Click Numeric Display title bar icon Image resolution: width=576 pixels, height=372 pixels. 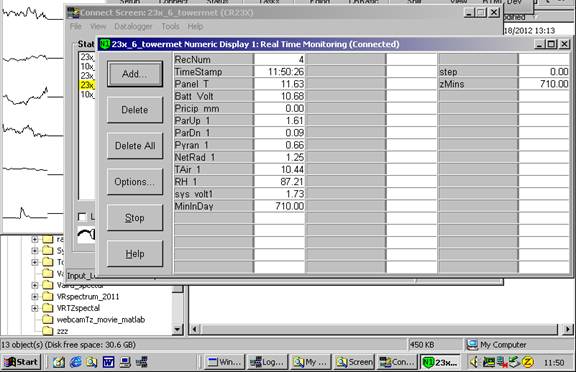(105, 44)
